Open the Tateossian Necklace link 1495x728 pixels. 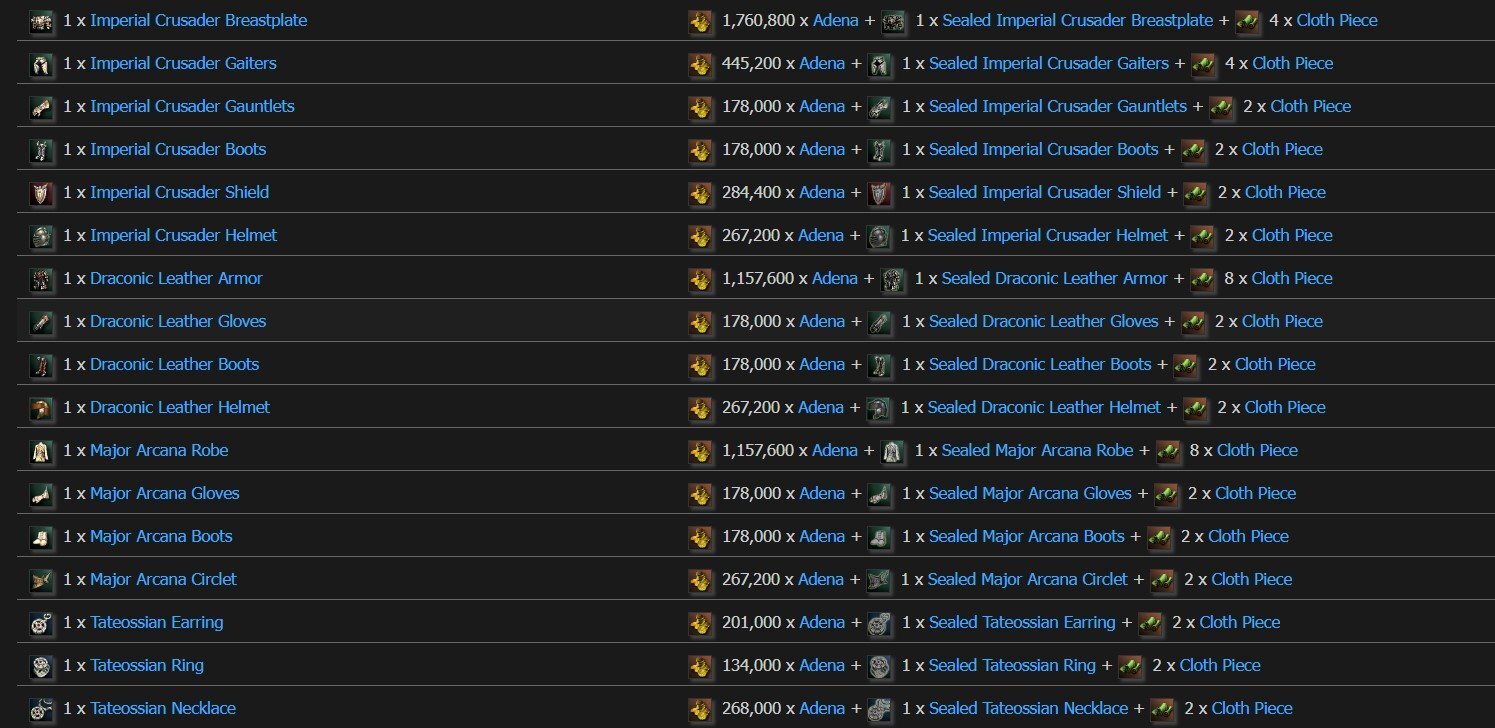tap(163, 708)
